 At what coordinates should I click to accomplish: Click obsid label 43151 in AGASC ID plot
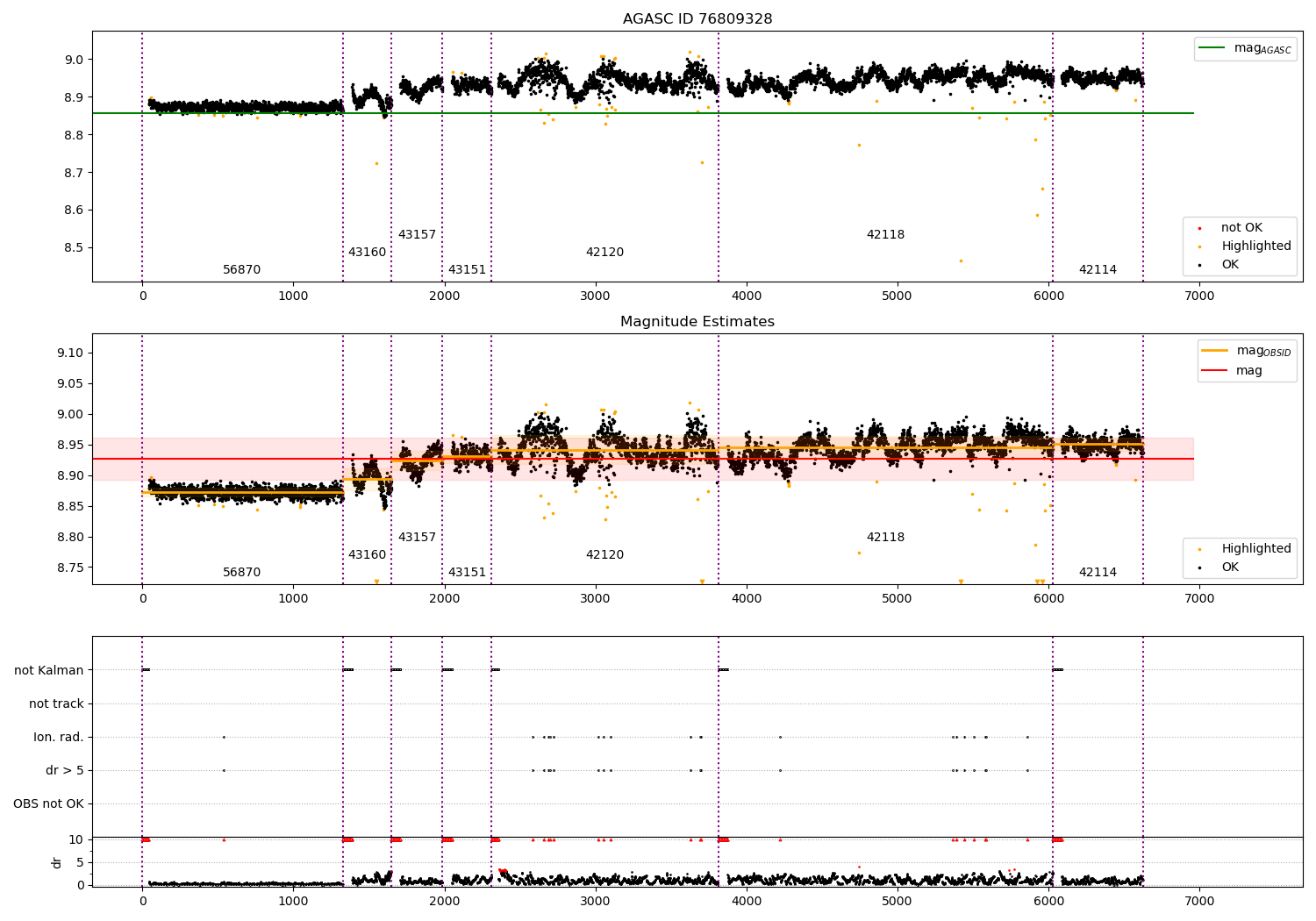click(x=467, y=270)
